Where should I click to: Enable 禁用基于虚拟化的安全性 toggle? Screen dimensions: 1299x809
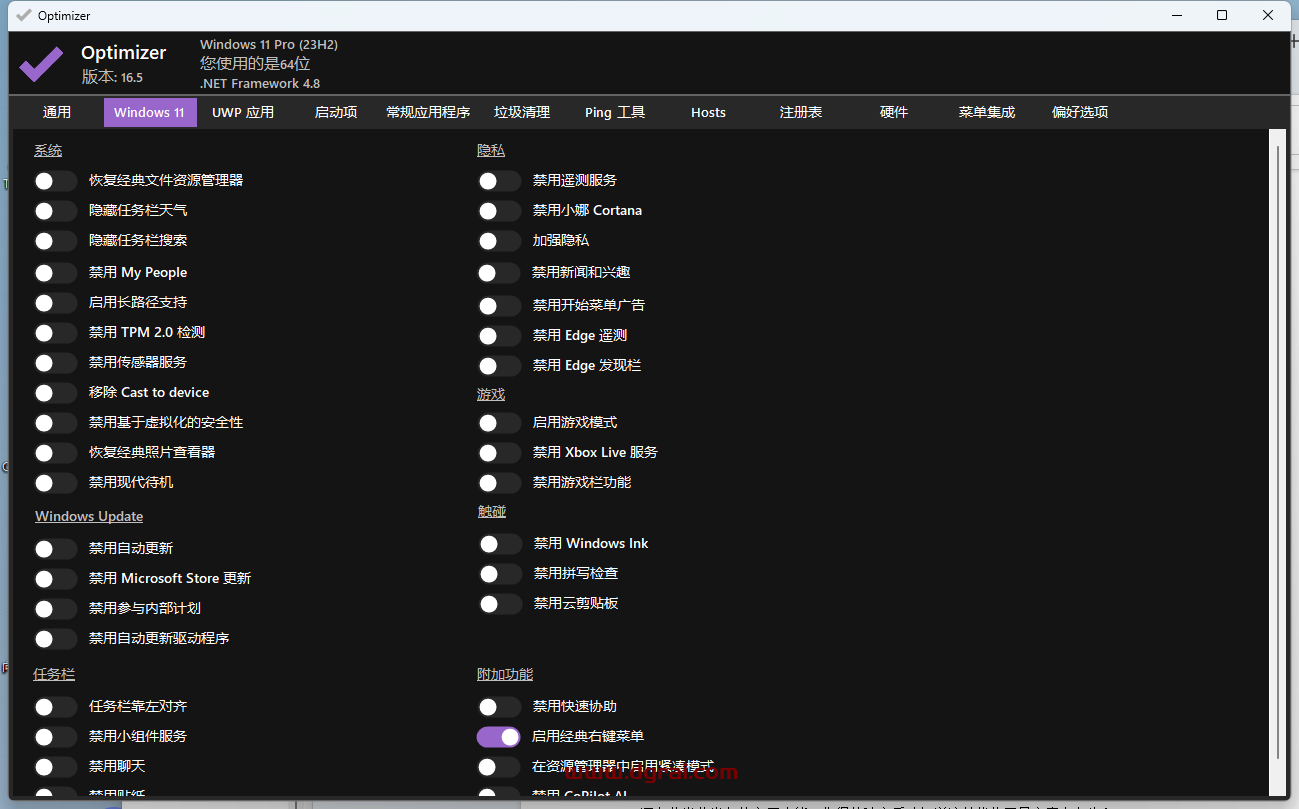[x=55, y=423]
